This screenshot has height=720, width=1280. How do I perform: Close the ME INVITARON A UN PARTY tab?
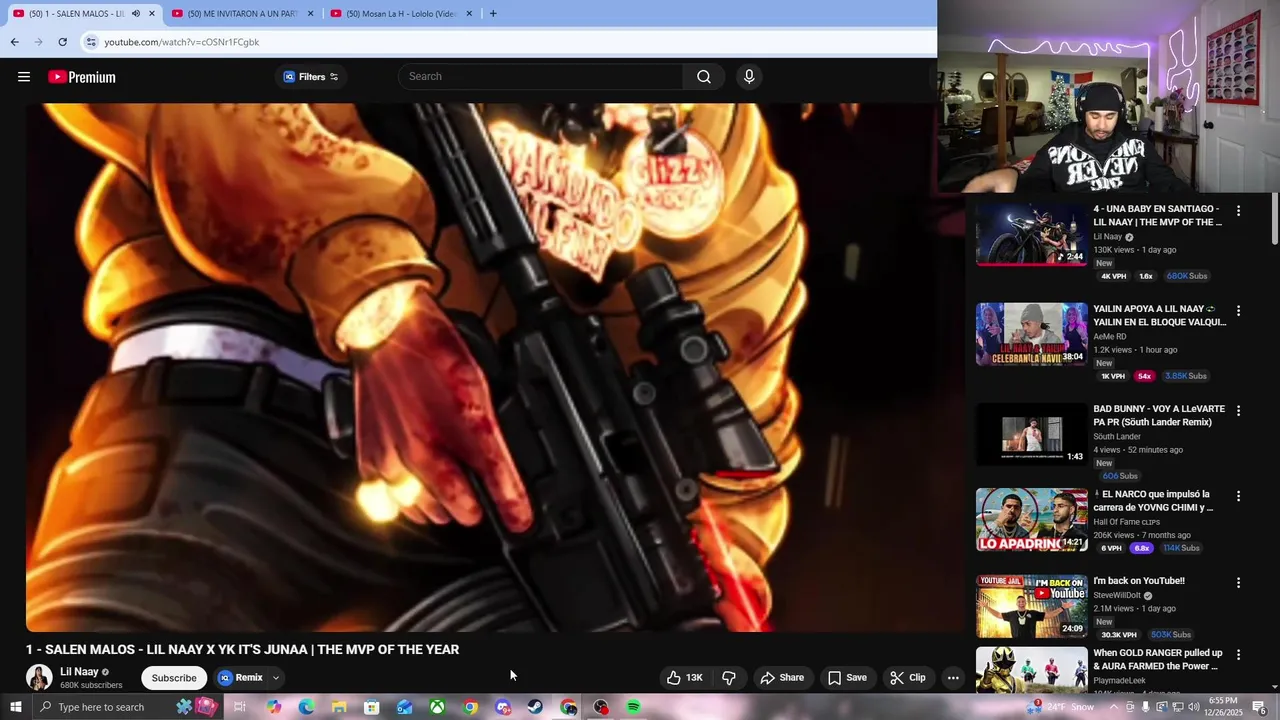(x=310, y=14)
